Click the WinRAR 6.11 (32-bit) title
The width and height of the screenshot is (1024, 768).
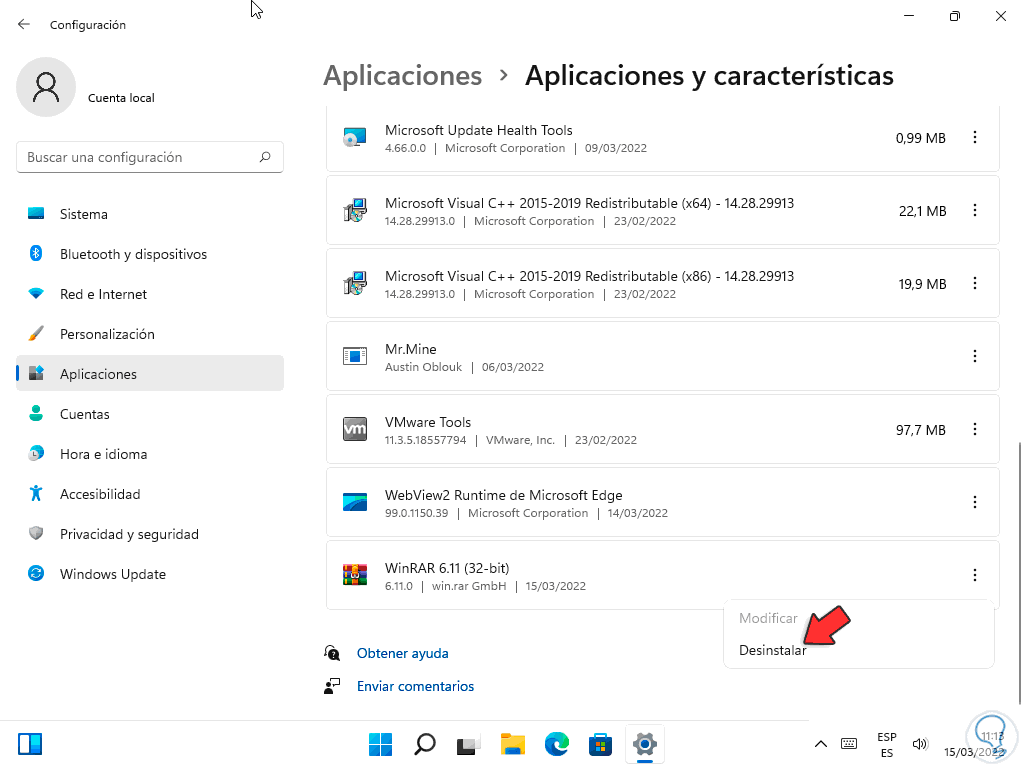(447, 568)
